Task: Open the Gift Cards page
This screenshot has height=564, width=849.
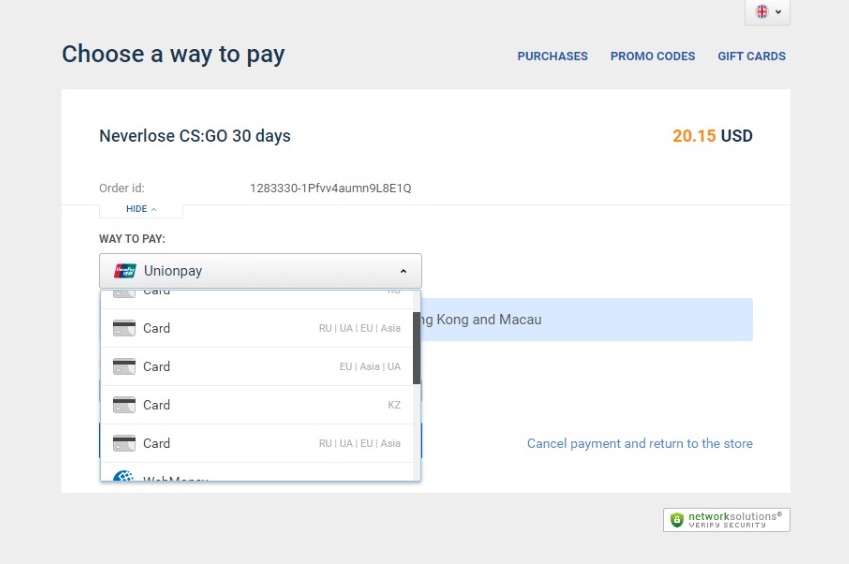Action: click(x=752, y=56)
